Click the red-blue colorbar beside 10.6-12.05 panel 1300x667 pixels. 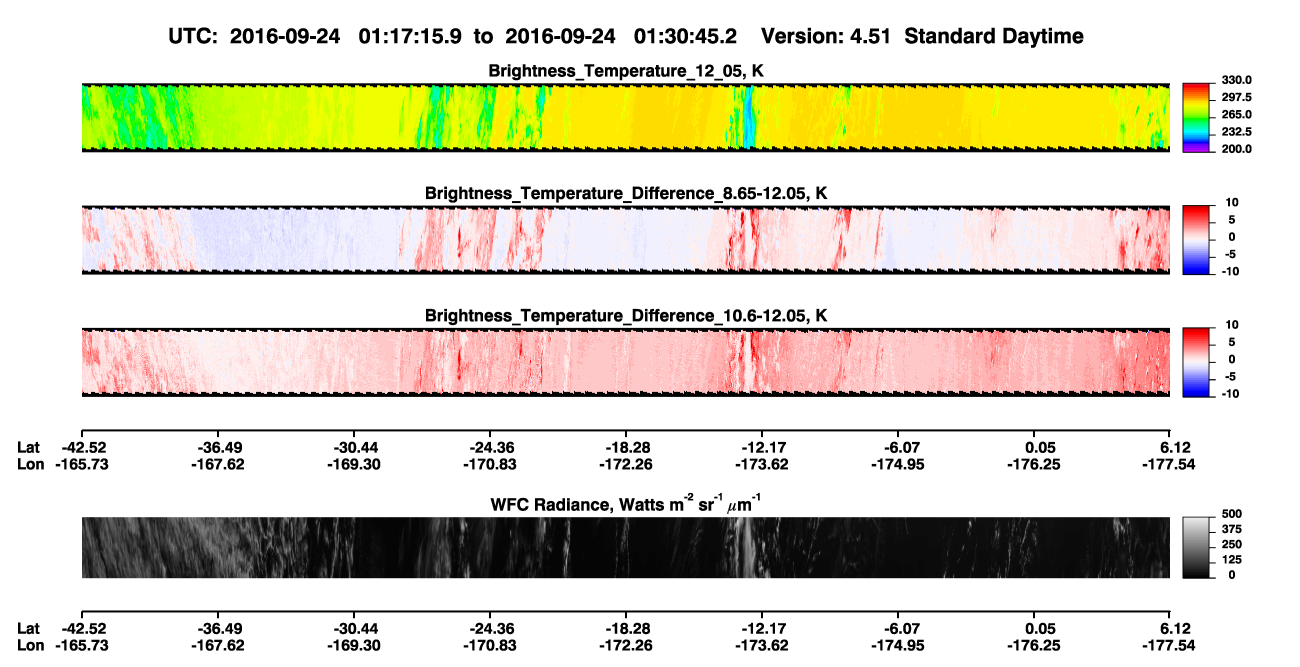(x=1196, y=362)
